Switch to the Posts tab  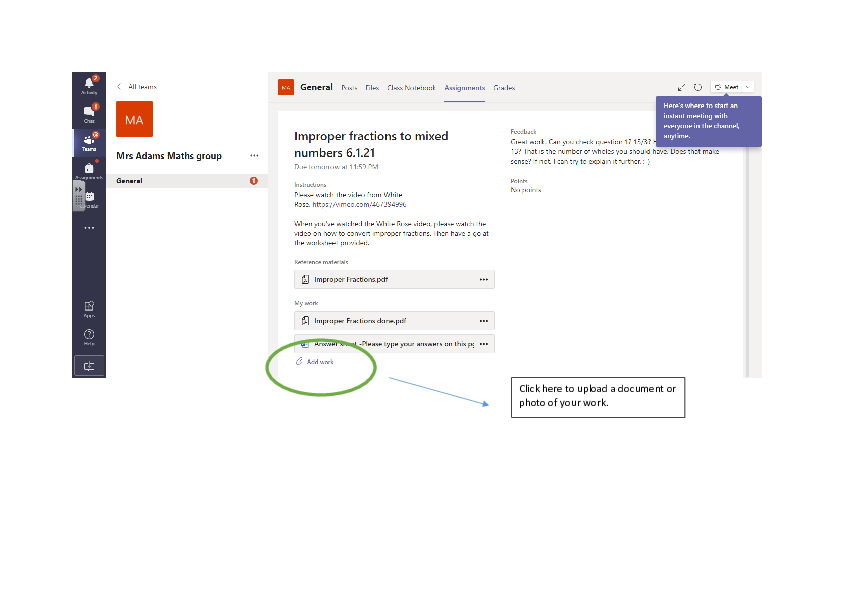(x=349, y=88)
